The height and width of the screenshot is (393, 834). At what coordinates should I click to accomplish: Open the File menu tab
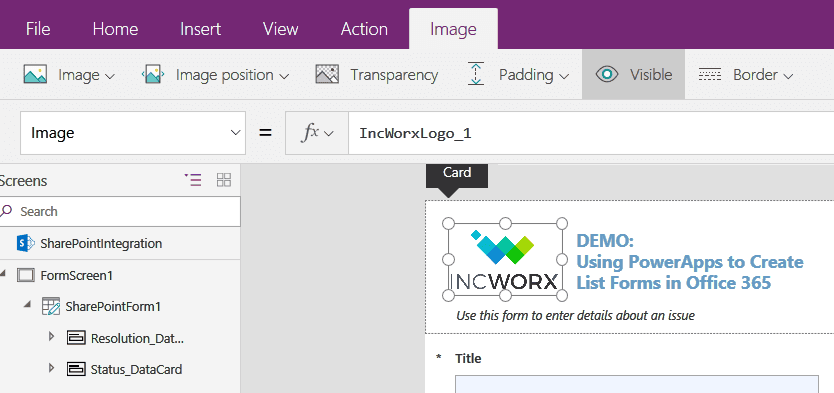tap(38, 29)
